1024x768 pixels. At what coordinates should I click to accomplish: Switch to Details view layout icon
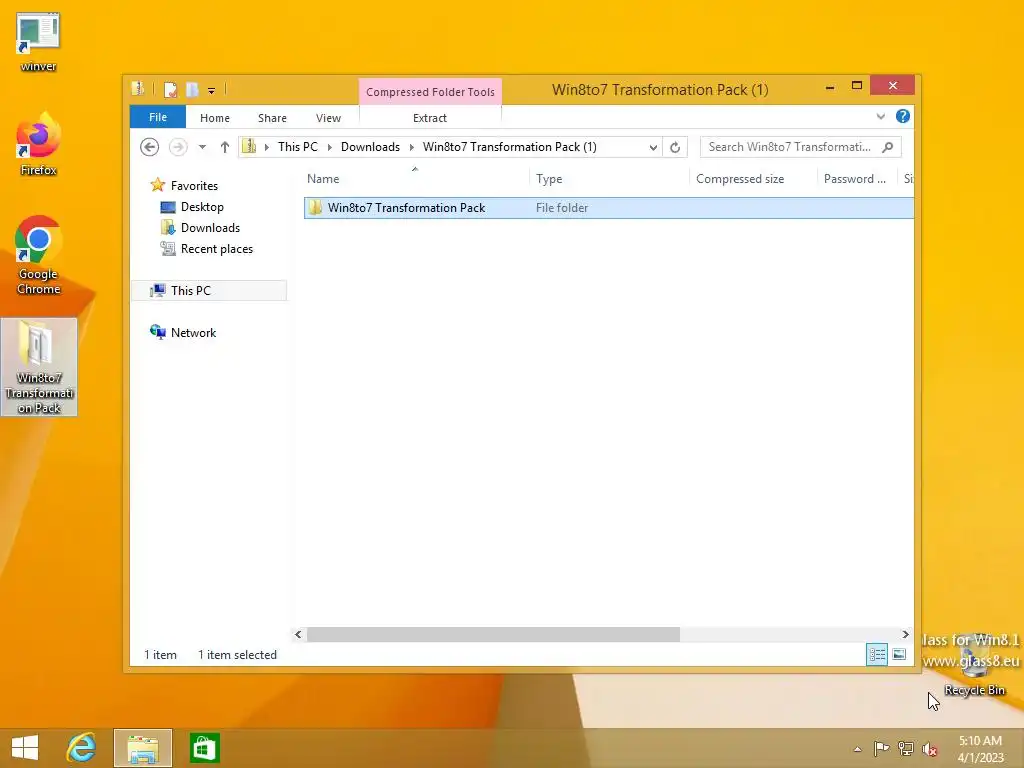point(876,654)
